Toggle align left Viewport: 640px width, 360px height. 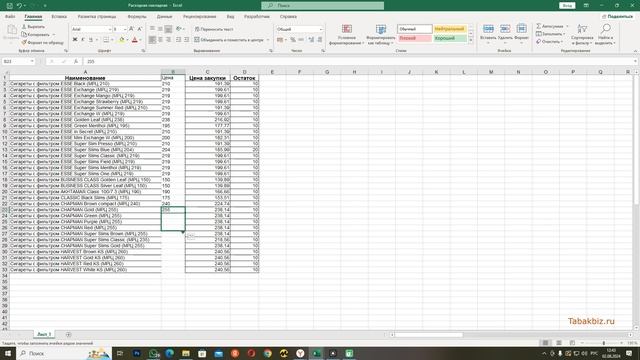coord(152,40)
